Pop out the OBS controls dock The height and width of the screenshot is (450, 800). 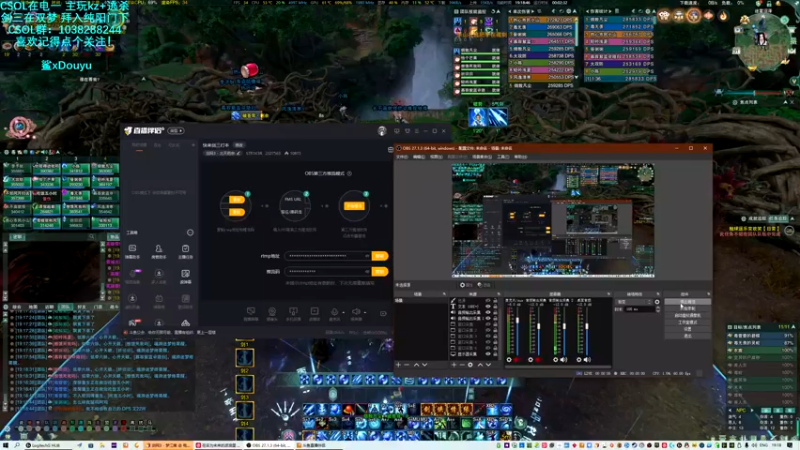709,294
